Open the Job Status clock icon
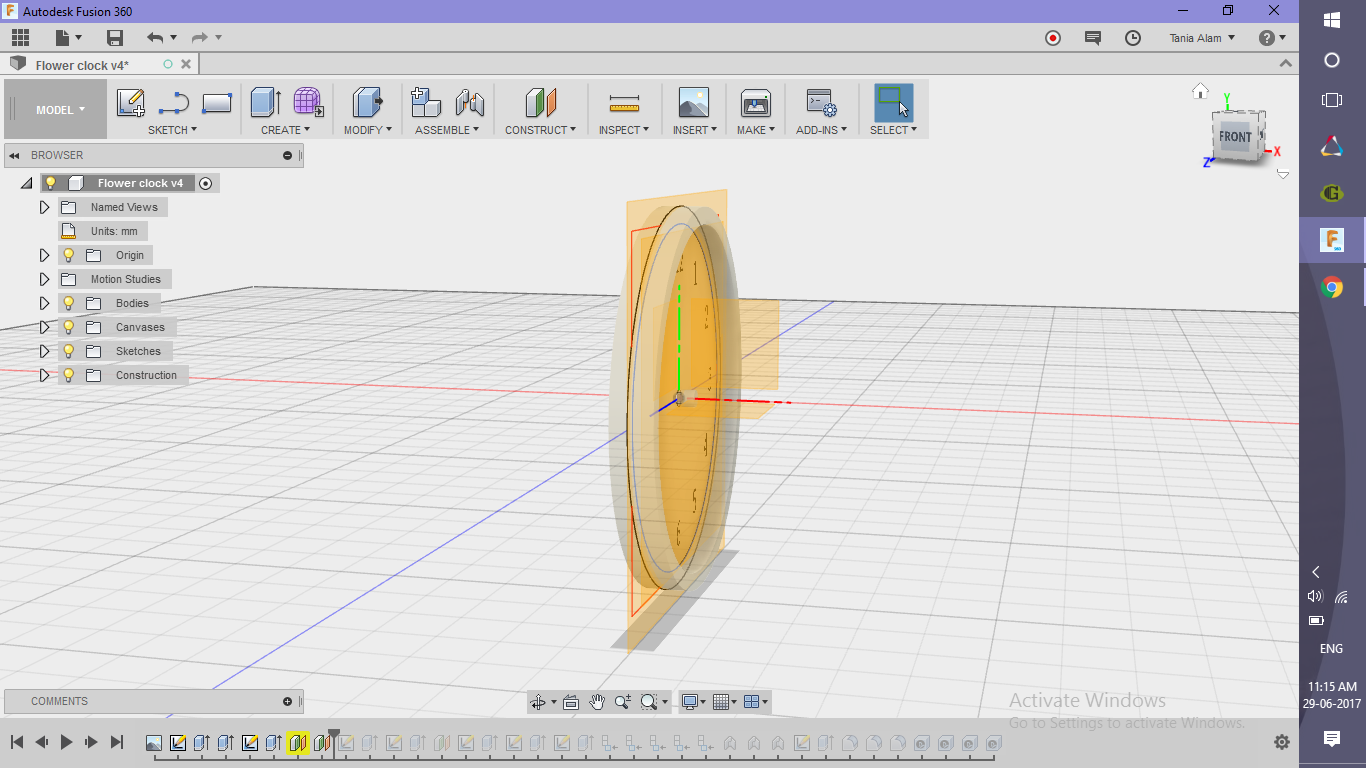1366x768 pixels. click(1133, 38)
